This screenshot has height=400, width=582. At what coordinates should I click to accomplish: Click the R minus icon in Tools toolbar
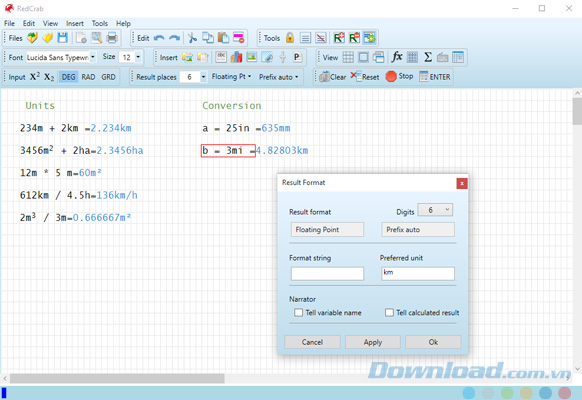[354, 37]
